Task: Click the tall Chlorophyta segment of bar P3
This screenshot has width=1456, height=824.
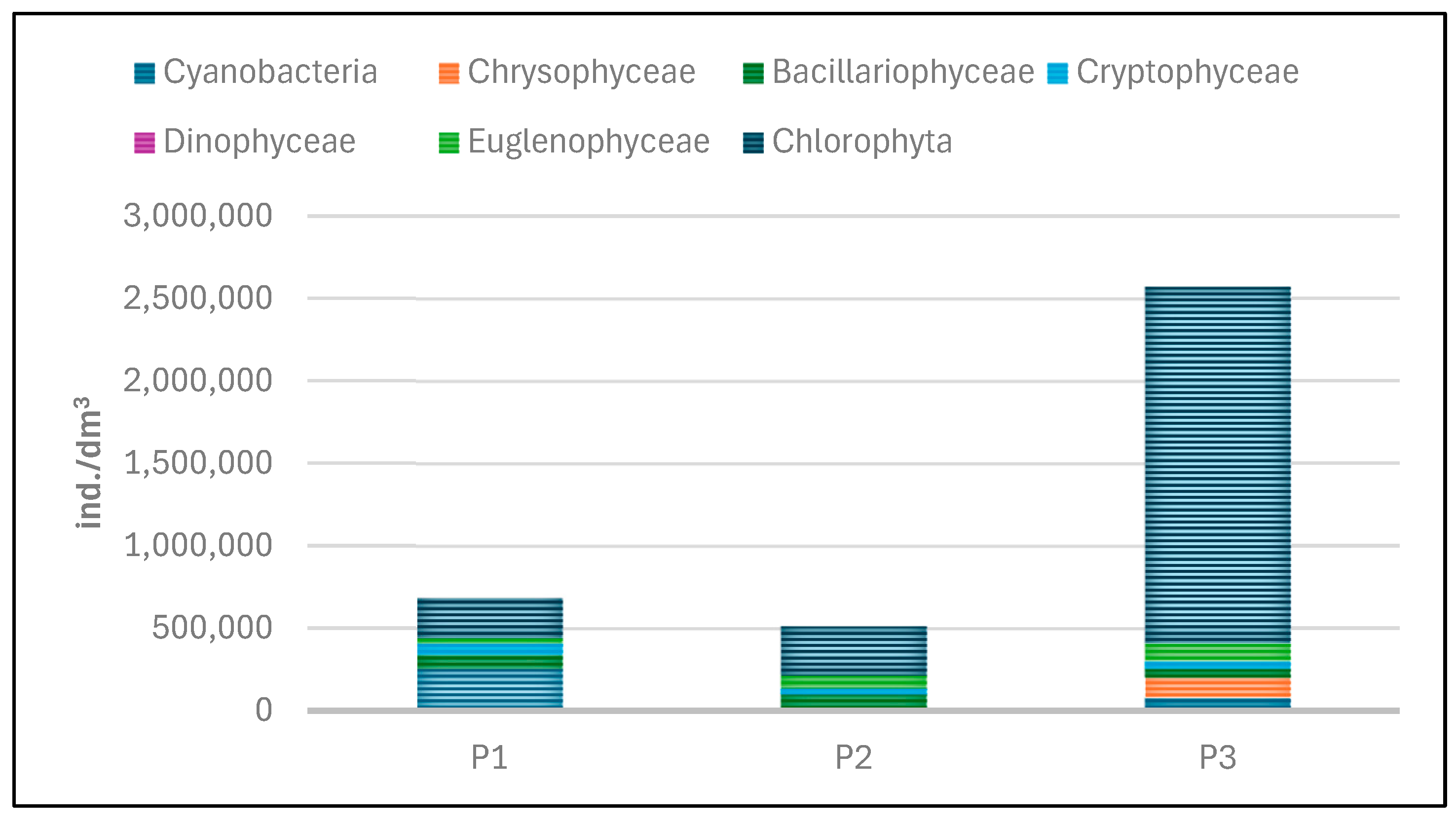Action: 1217,464
